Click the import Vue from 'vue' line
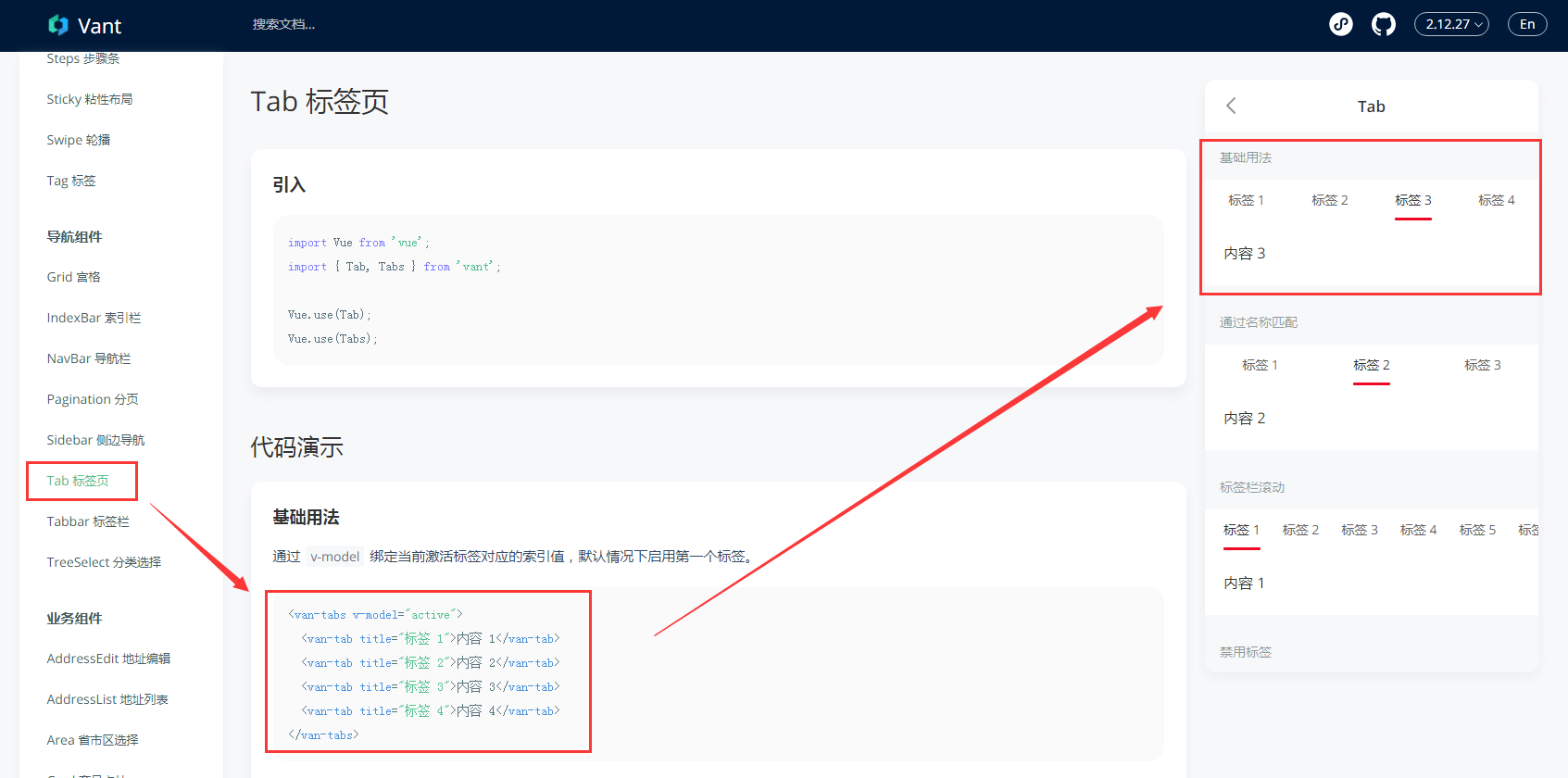The width and height of the screenshot is (1568, 778). [358, 243]
